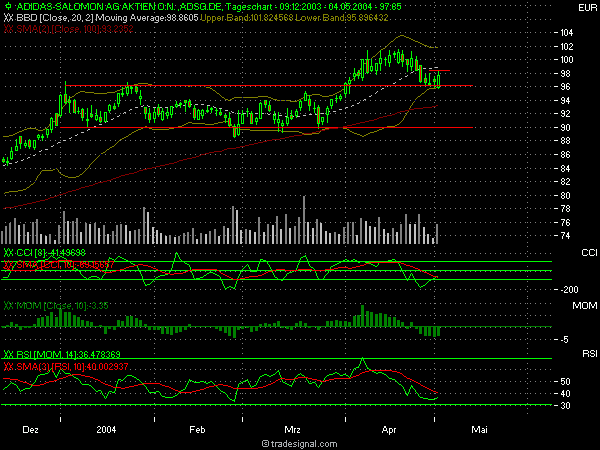Click the 30 RSI axis label
600x450 pixels.
click(x=565, y=406)
